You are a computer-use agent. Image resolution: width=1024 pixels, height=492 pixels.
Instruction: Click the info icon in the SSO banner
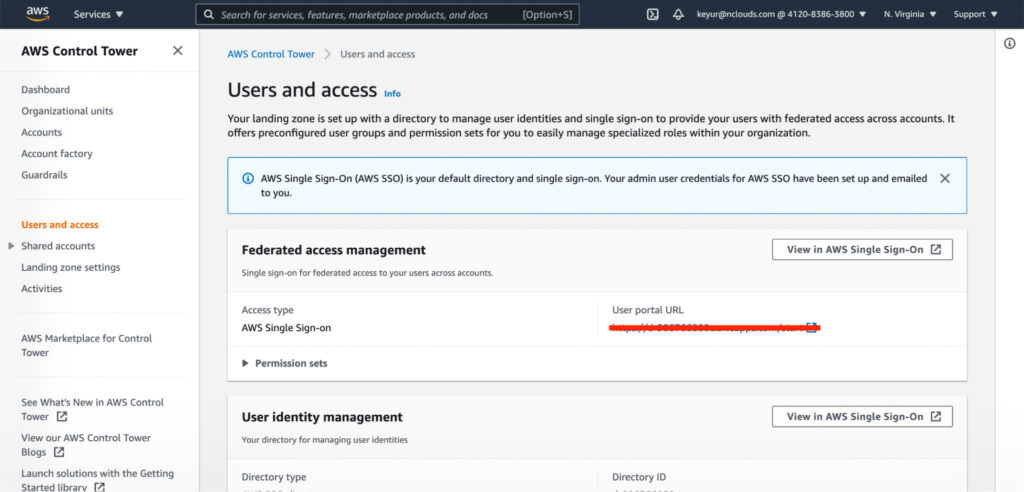click(x=248, y=178)
